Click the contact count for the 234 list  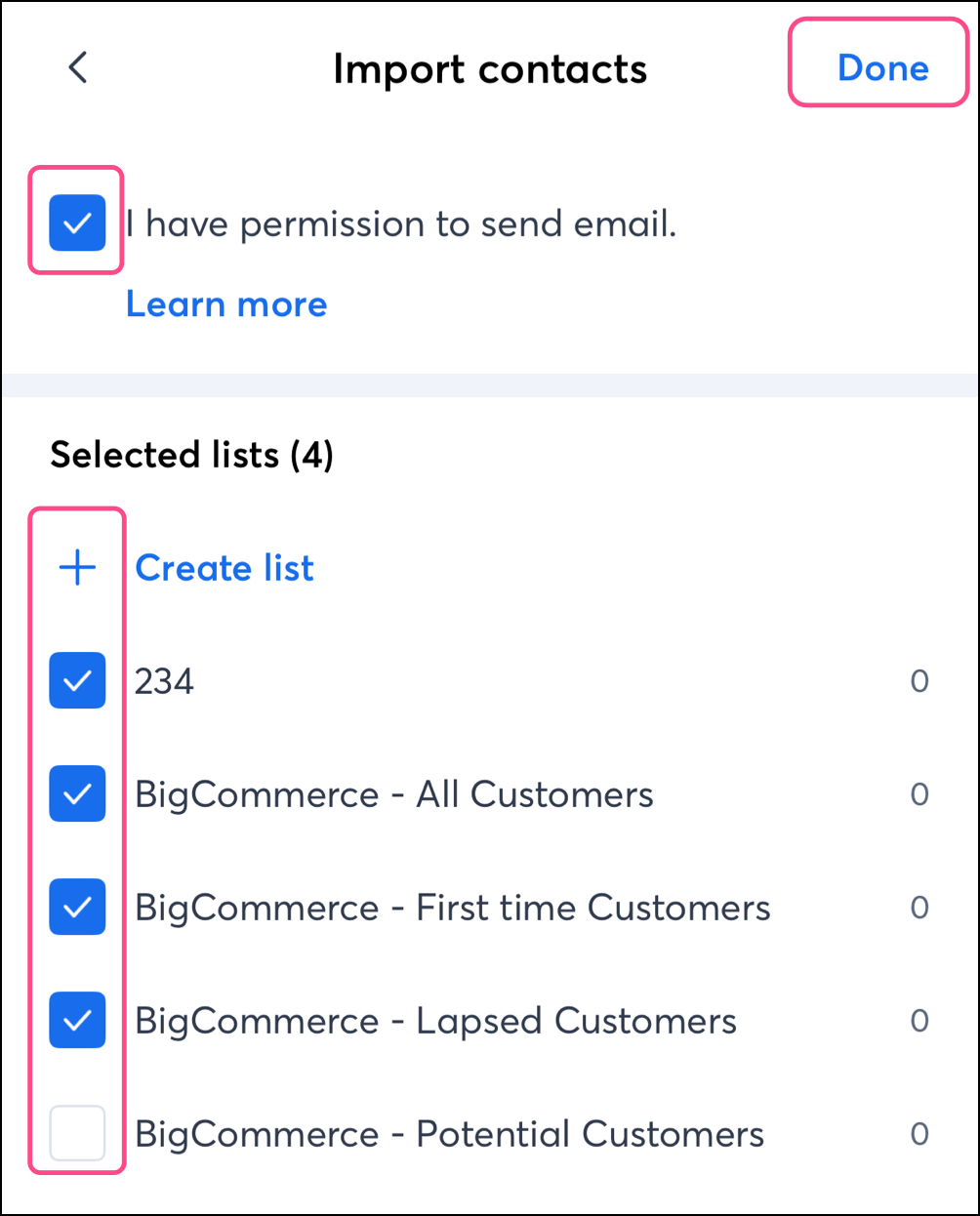tap(919, 681)
